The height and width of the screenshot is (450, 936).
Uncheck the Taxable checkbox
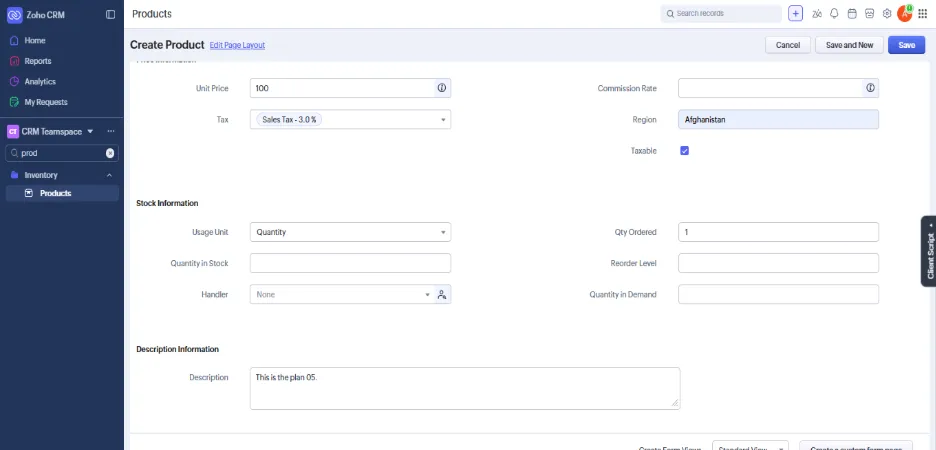click(685, 151)
